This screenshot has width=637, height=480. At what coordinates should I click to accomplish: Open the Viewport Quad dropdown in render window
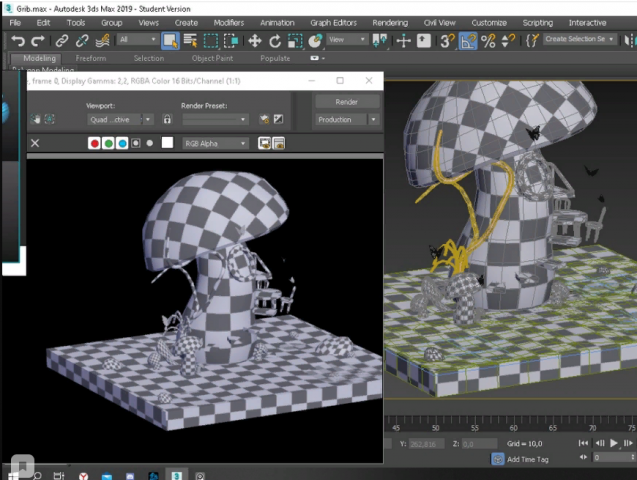[119, 119]
